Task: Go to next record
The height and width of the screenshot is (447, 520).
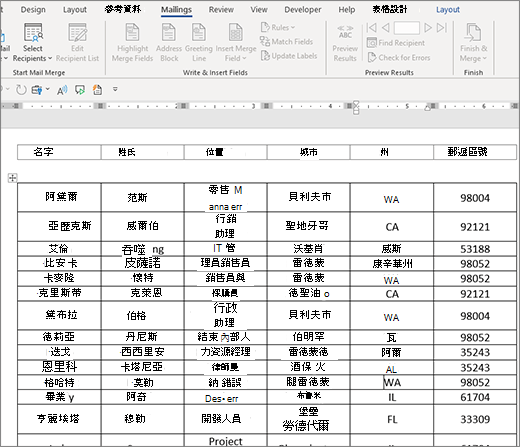Action: [x=428, y=28]
